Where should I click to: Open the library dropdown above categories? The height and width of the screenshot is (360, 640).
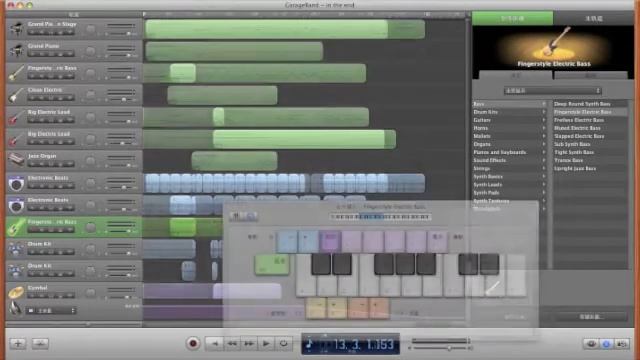[553, 91]
